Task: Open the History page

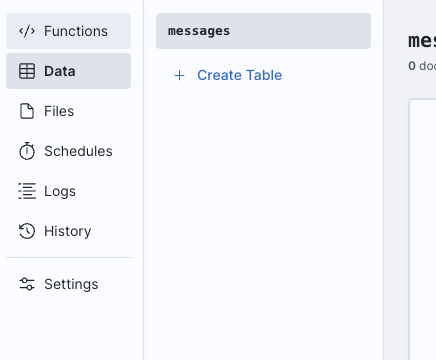Action: [x=68, y=231]
